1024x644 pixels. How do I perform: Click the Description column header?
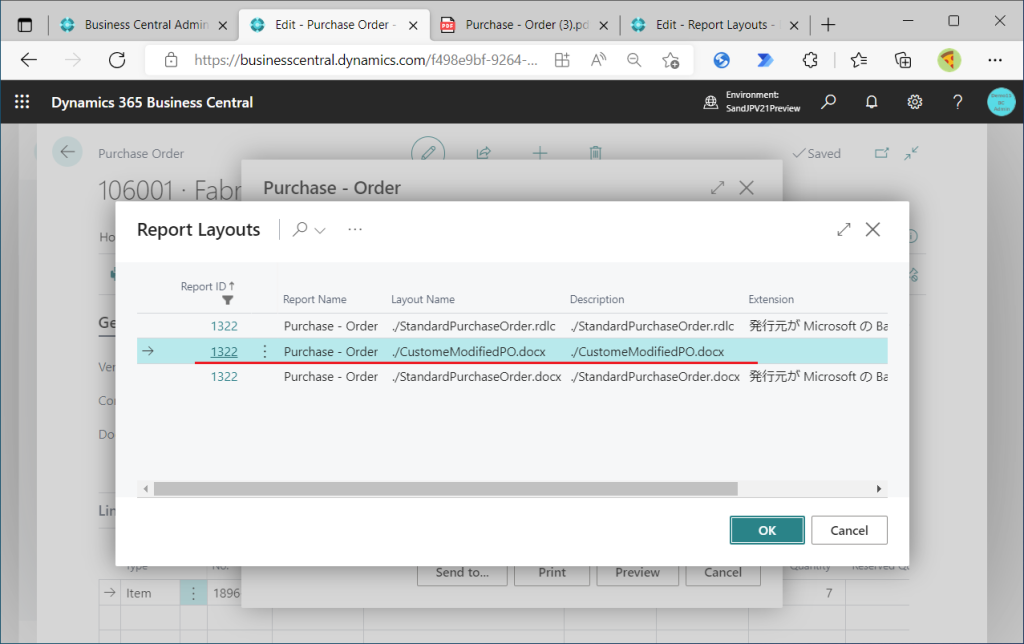coord(597,299)
